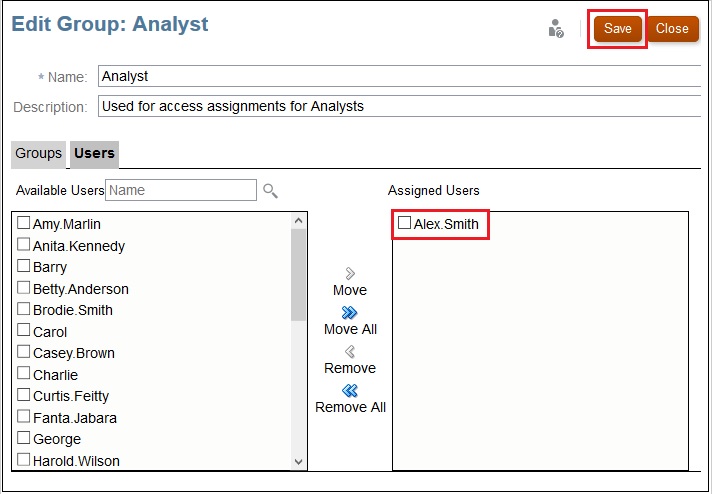Check the Fanta.Jabara checkbox
Screen dimensions: 712x494
click(x=24, y=416)
